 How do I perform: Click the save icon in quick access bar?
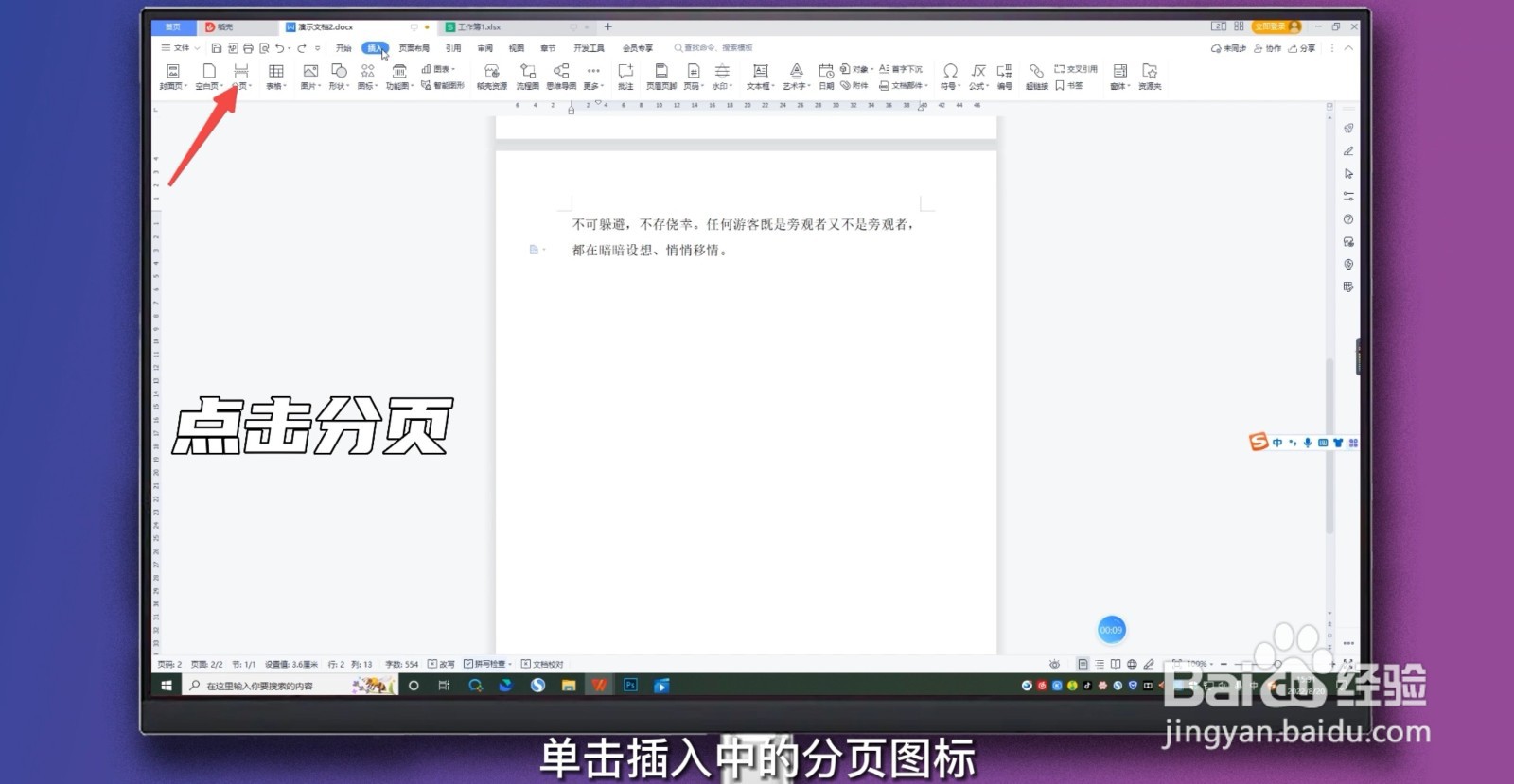pyautogui.click(x=216, y=48)
